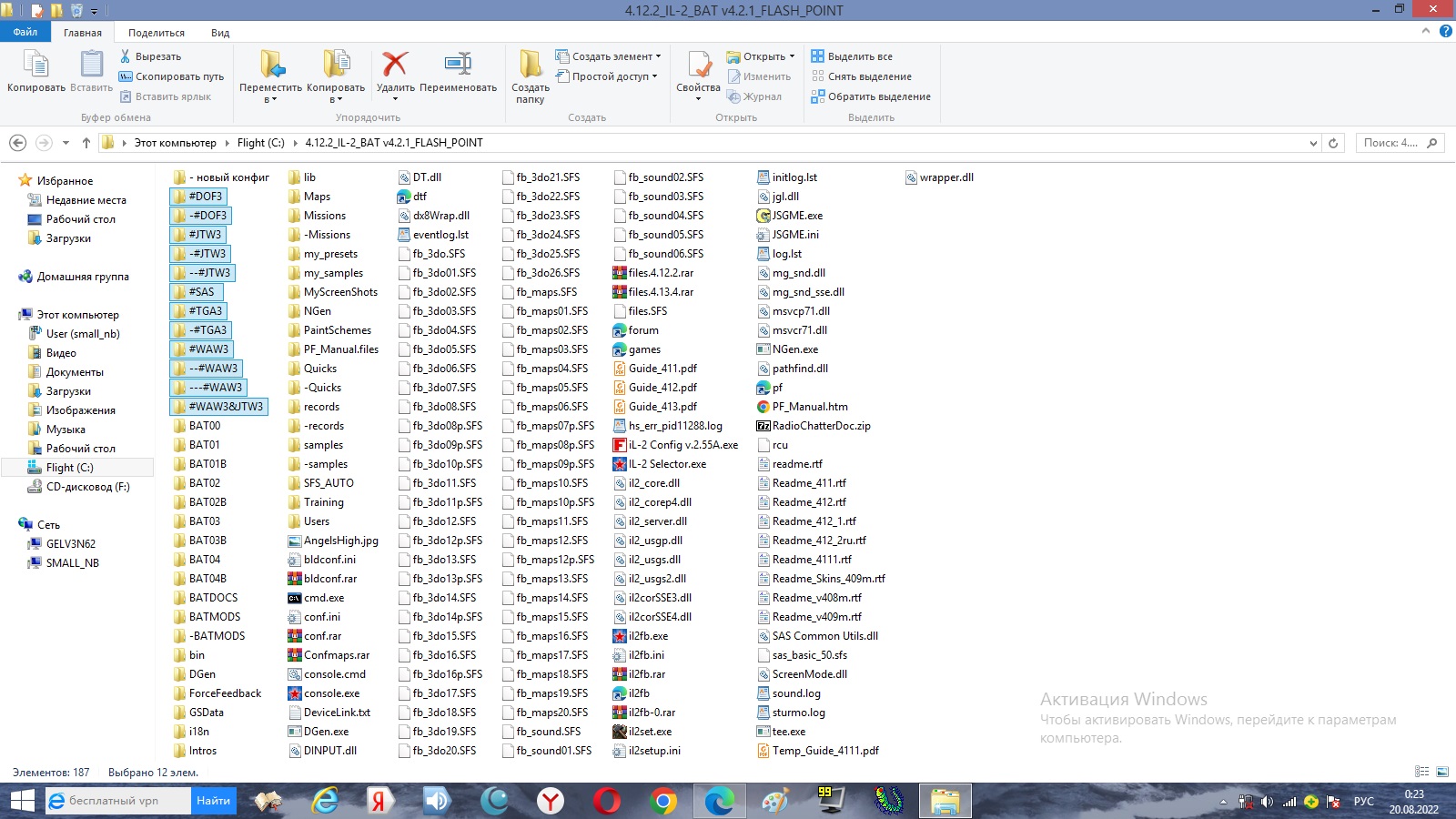Open Opera from the taskbar
The image size is (1456, 819).
pos(607,801)
